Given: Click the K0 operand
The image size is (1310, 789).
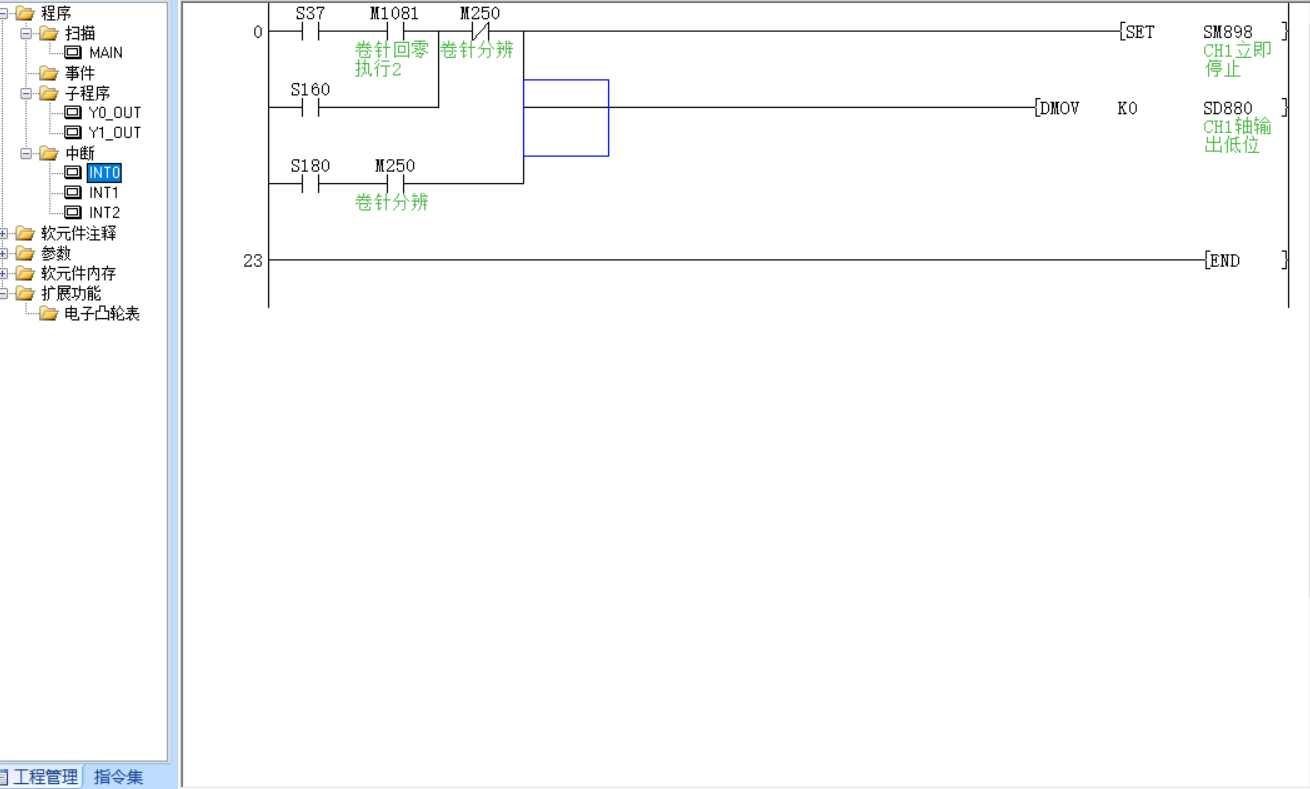Looking at the screenshot, I should point(1127,108).
